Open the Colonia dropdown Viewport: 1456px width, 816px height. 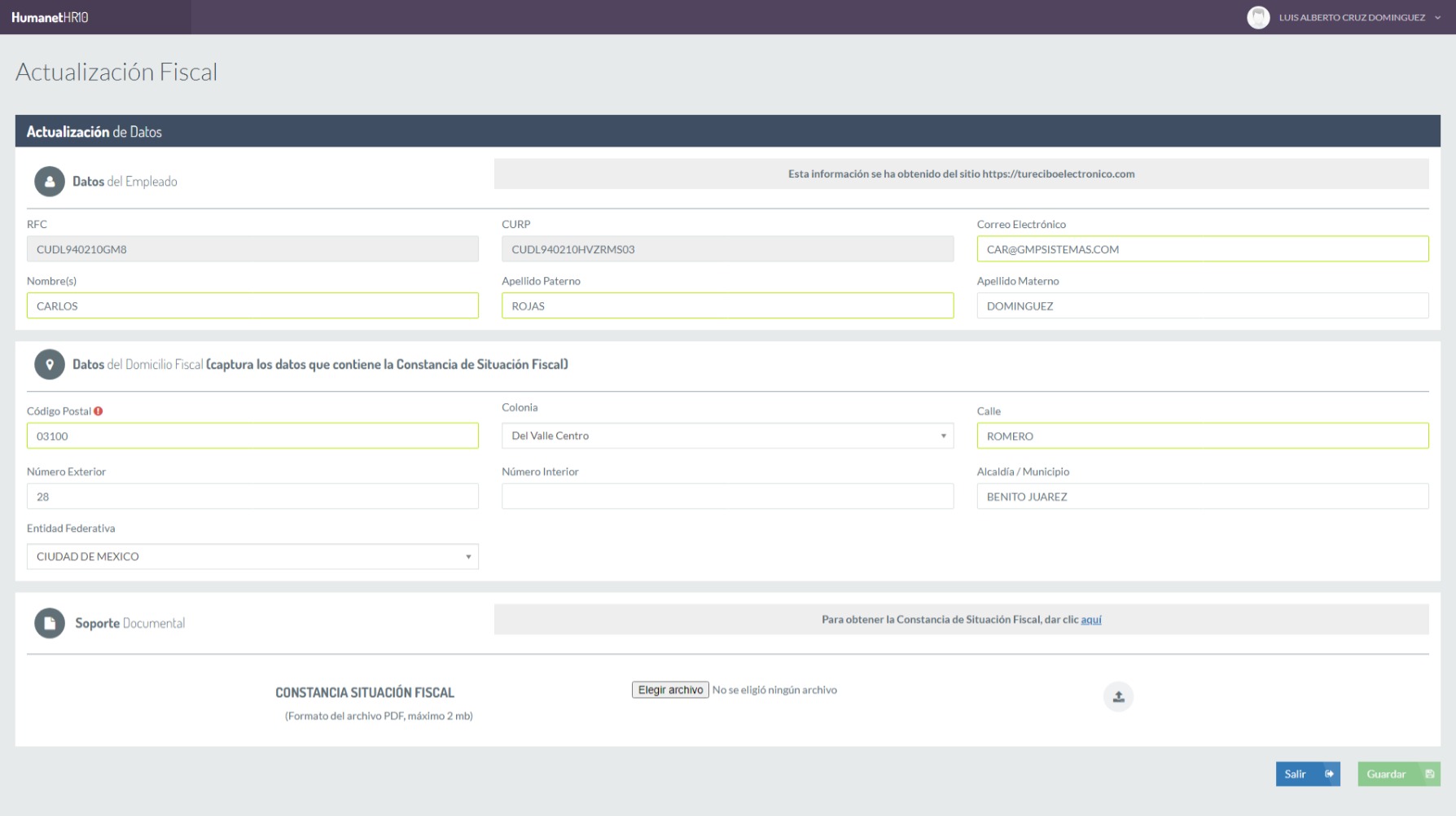[x=726, y=436]
